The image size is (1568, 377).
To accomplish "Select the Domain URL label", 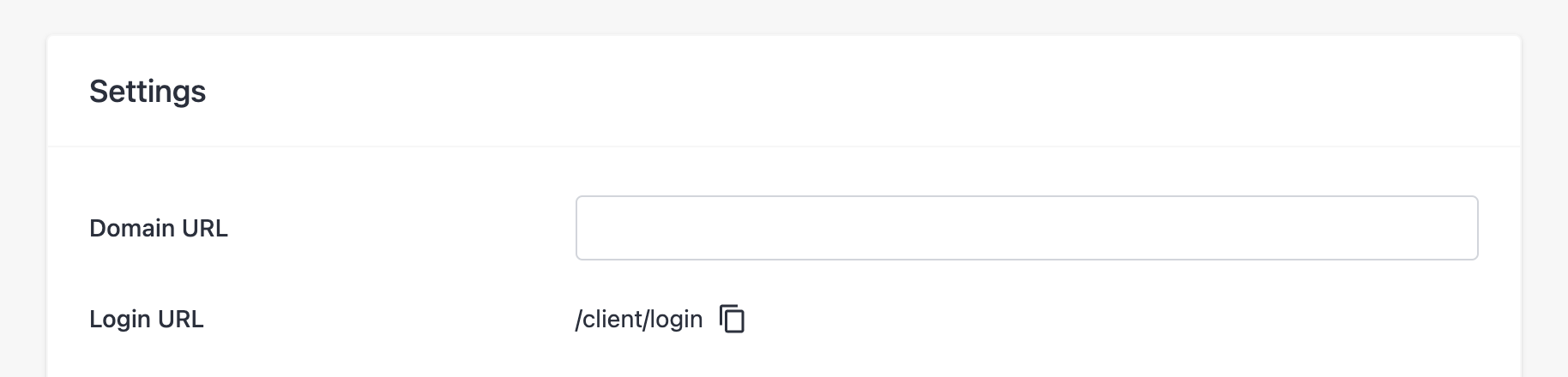I will (159, 228).
